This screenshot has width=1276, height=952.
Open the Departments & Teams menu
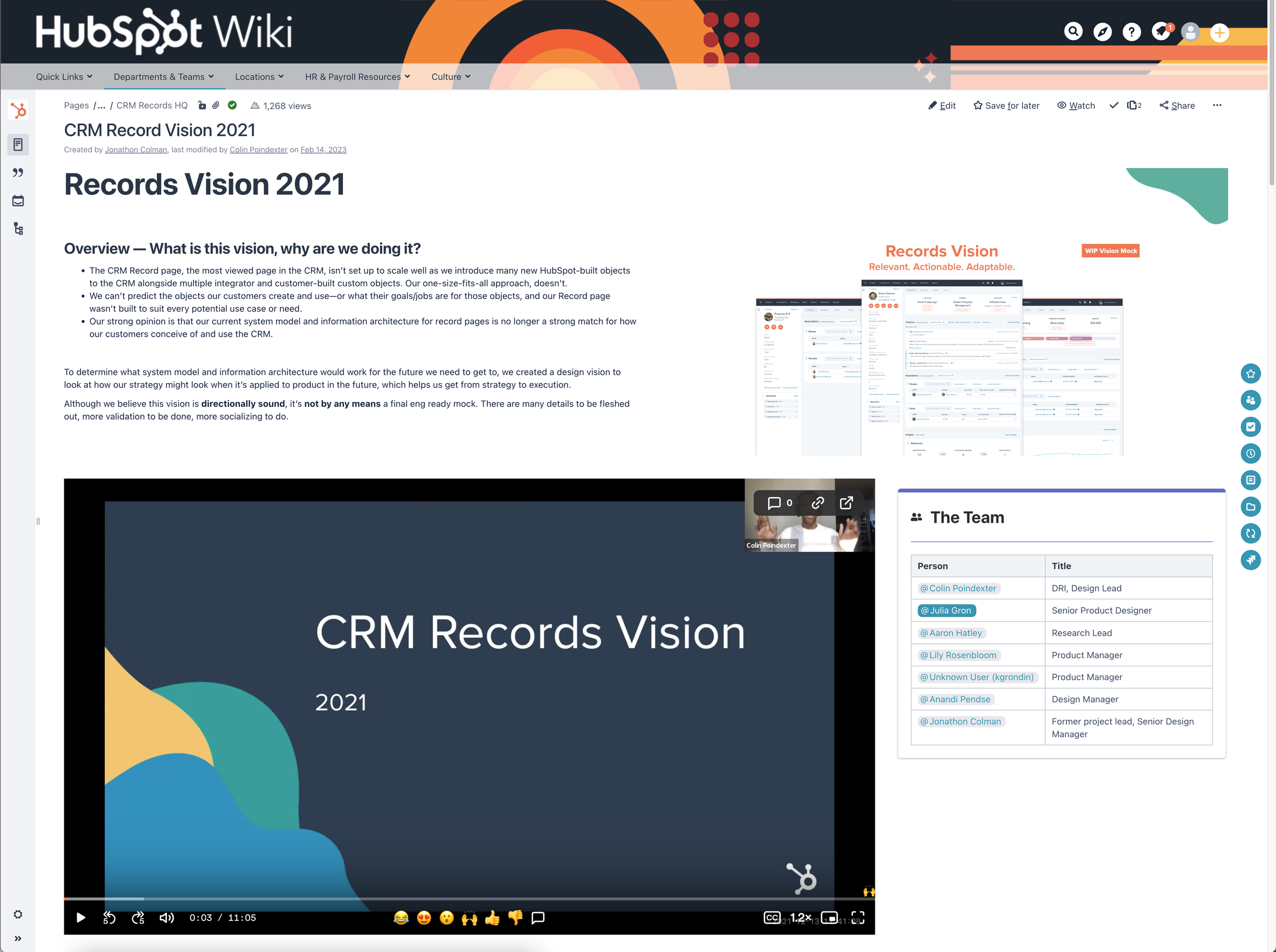163,77
